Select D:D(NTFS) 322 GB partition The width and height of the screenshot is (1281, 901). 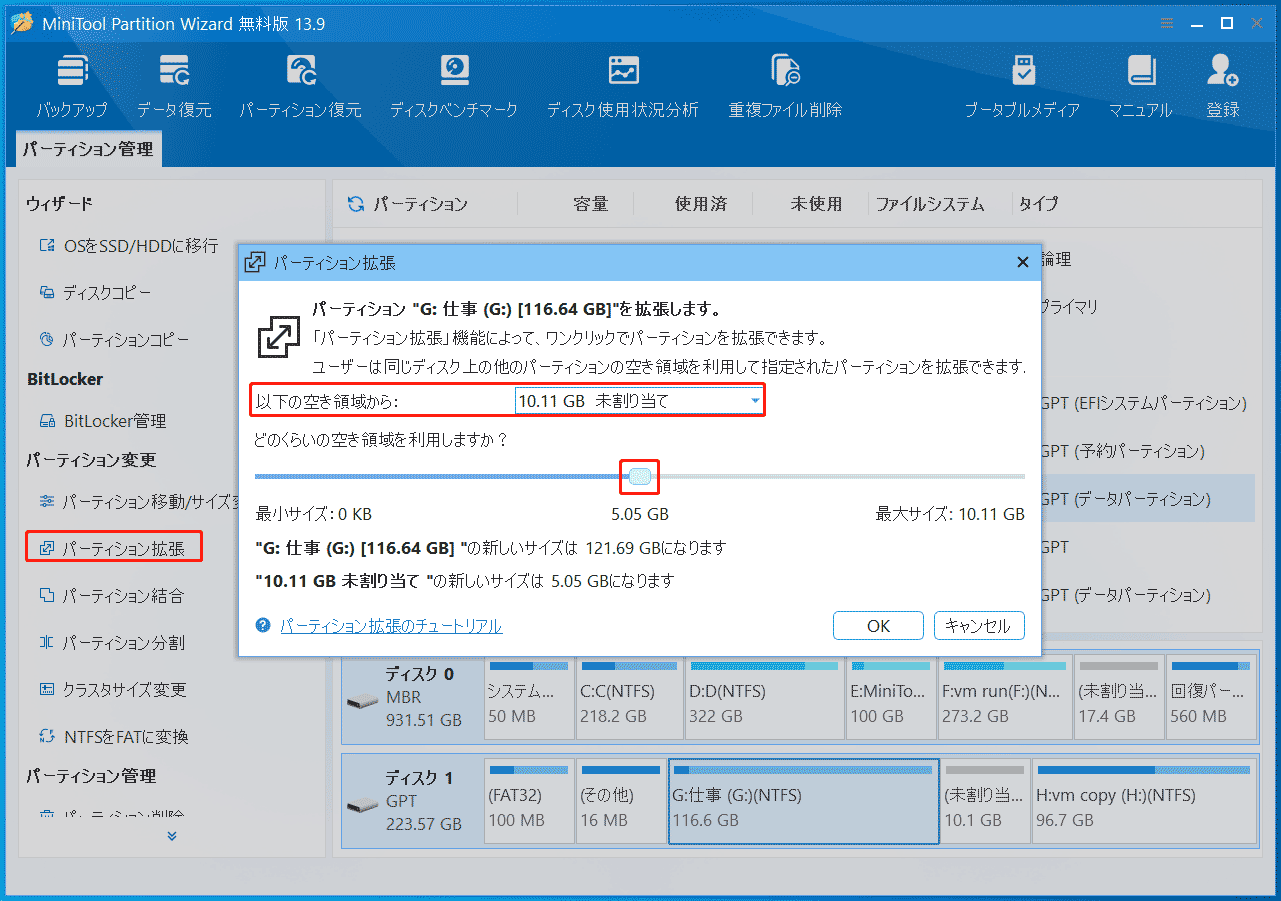764,697
